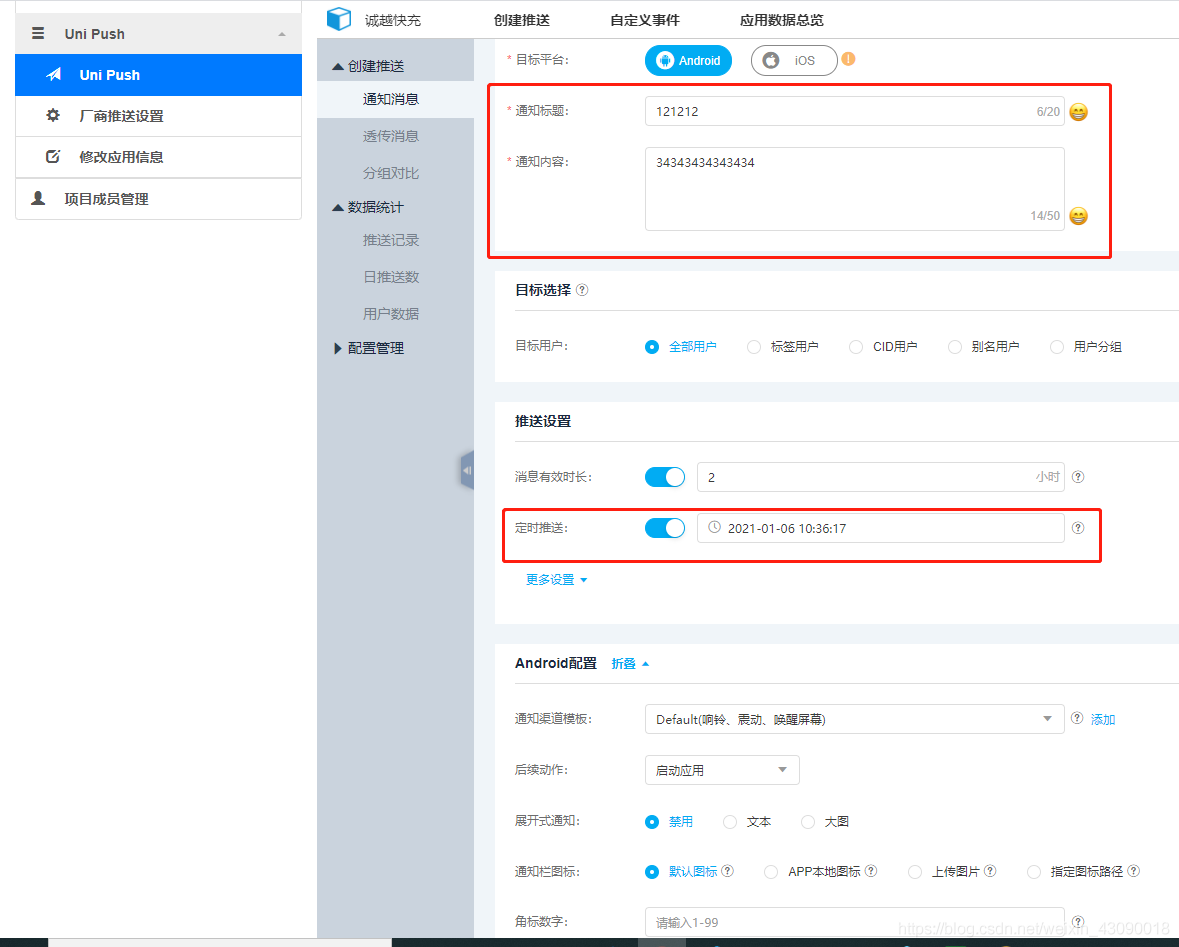Image resolution: width=1179 pixels, height=947 pixels.
Task: Open 创建推送 top tab
Action: (522, 20)
